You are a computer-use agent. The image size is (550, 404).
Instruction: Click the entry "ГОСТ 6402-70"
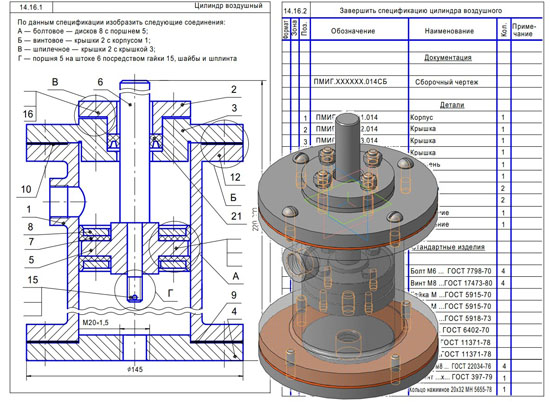click(x=466, y=330)
